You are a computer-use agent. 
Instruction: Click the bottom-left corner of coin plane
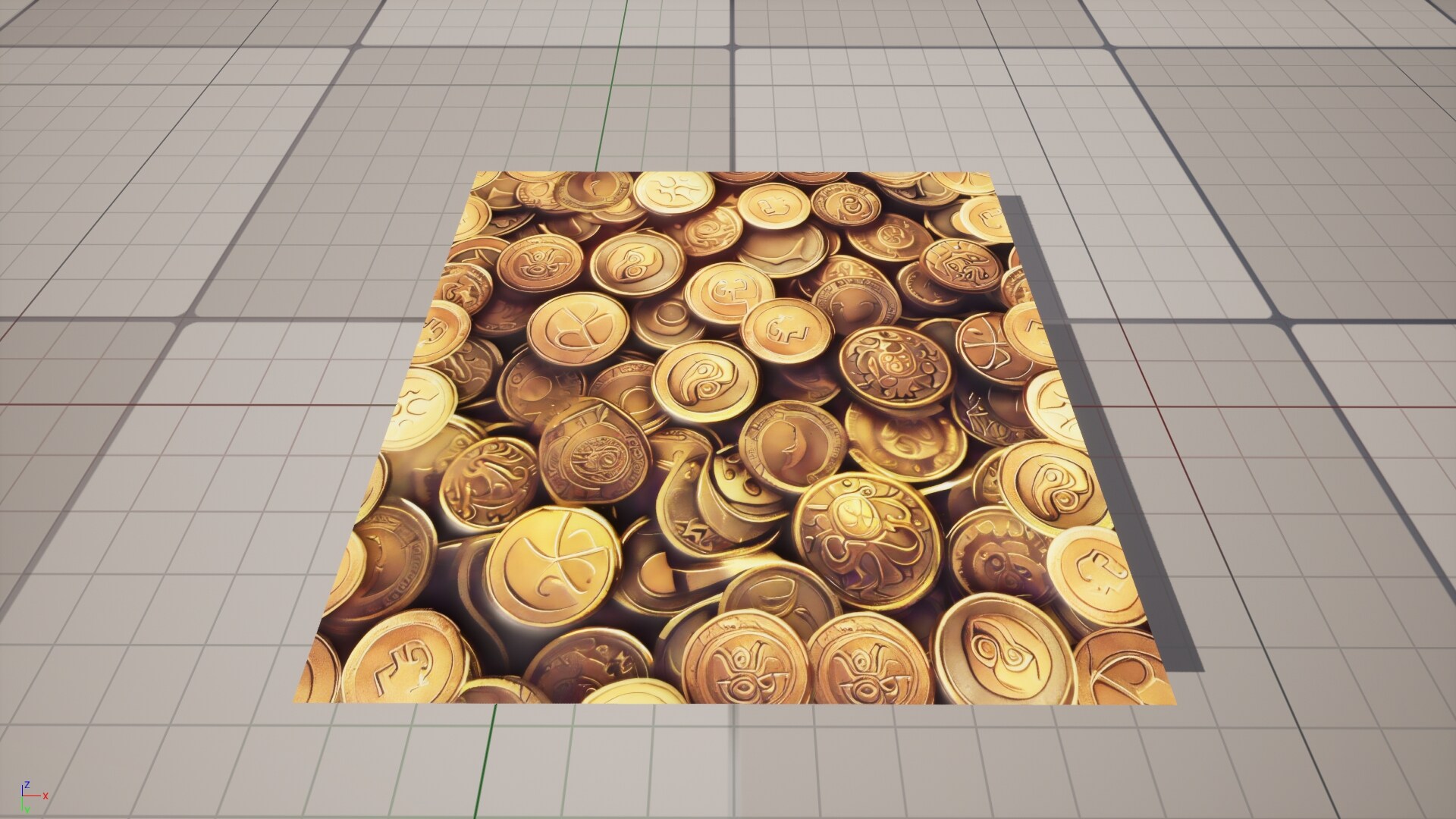point(296,701)
